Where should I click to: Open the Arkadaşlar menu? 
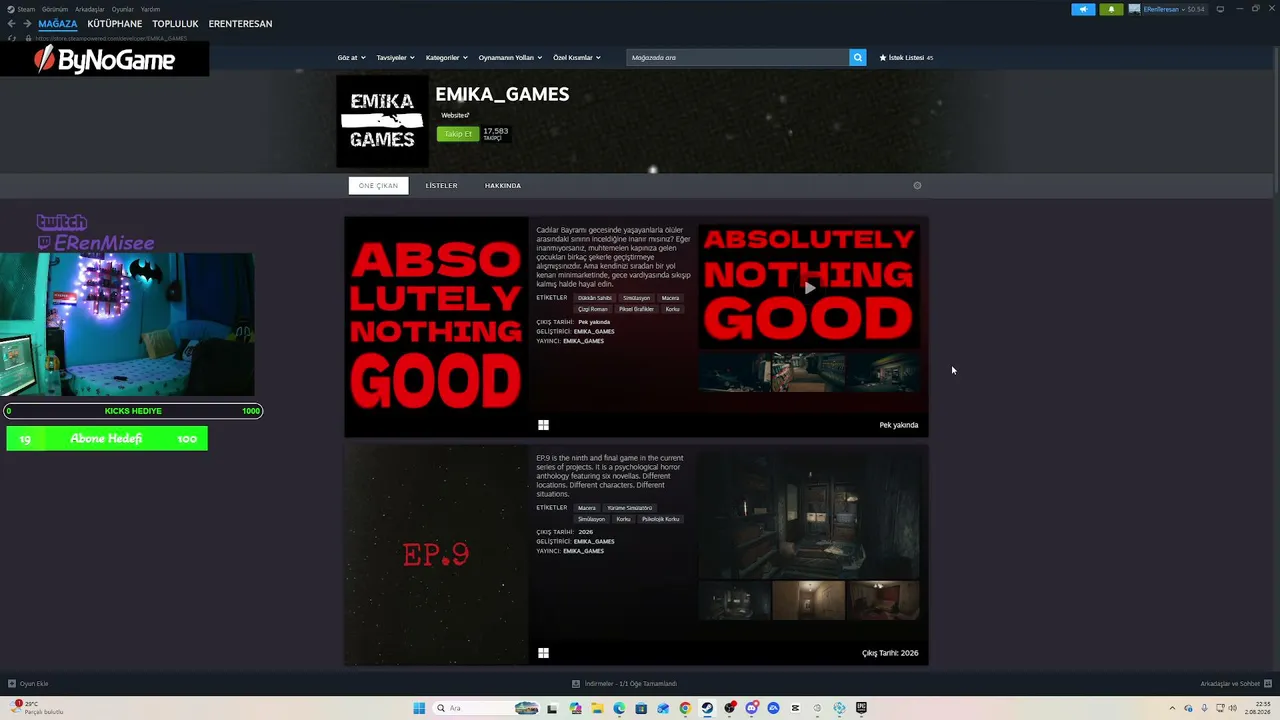pyautogui.click(x=90, y=9)
